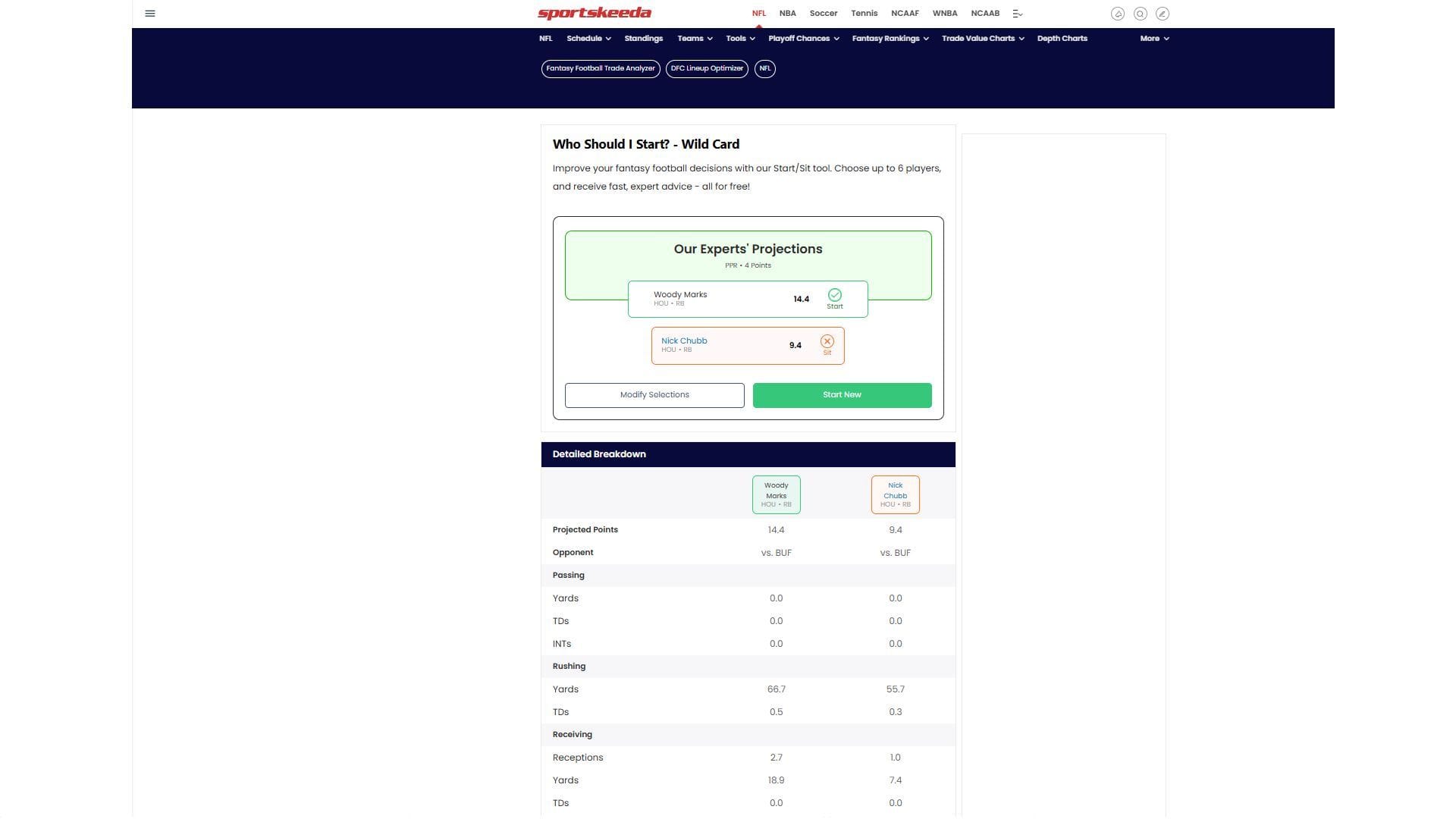The width and height of the screenshot is (1456, 819).
Task: Expand the Teams dropdown menu
Action: tap(695, 39)
